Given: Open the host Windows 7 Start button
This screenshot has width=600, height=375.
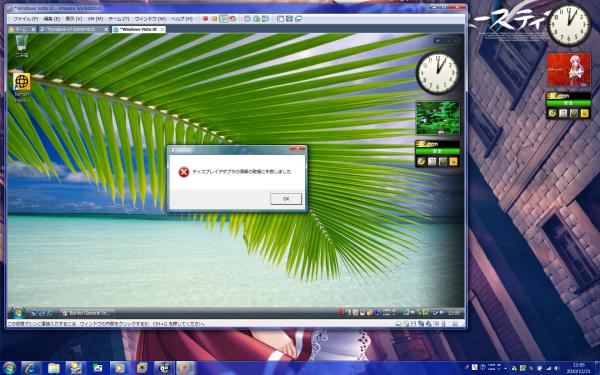Looking at the screenshot, I should 9,368.
